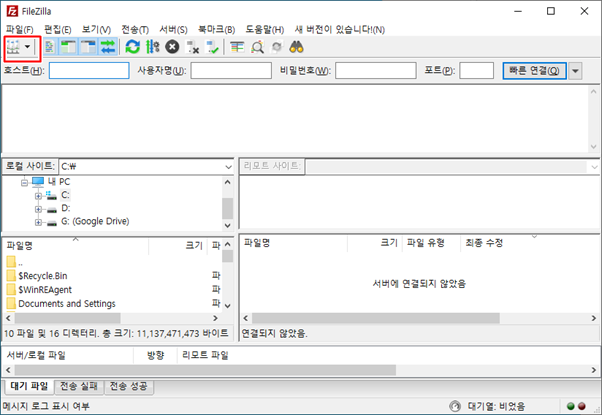Click the 사용자명 input field
This screenshot has width=602, height=415.
(x=231, y=71)
